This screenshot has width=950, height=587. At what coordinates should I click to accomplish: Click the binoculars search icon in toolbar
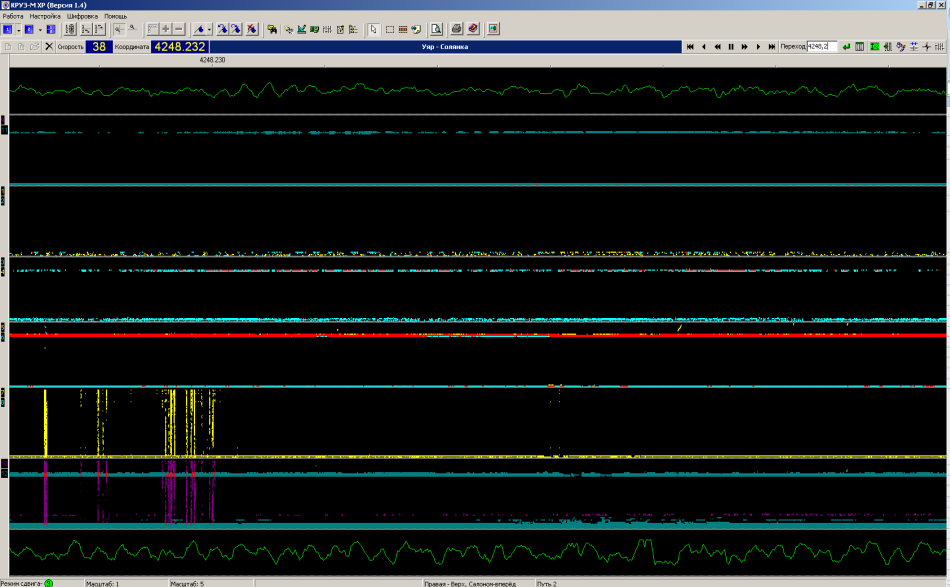pyautogui.click(x=271, y=29)
